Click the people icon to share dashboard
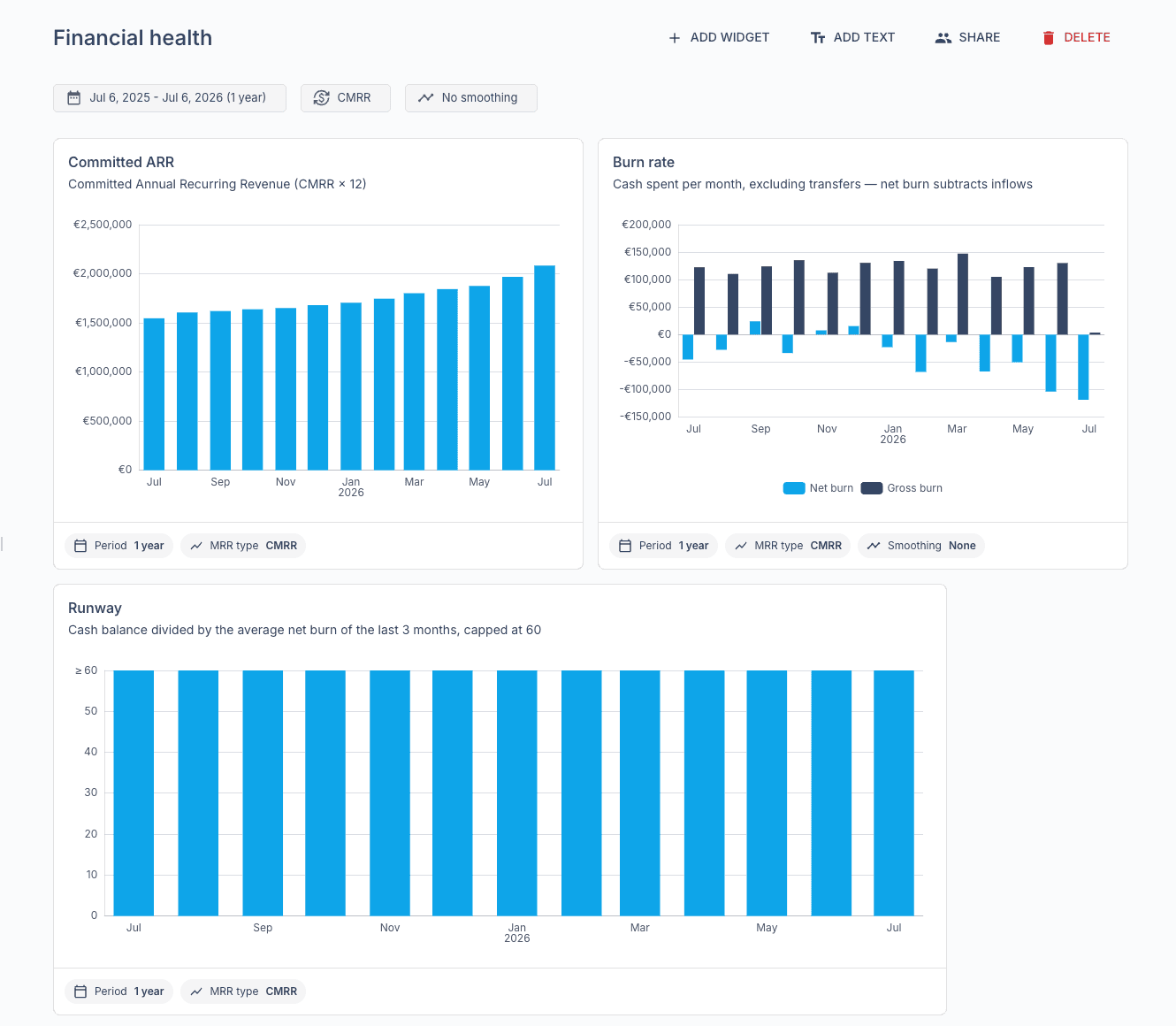The image size is (1176, 1026). click(x=943, y=38)
